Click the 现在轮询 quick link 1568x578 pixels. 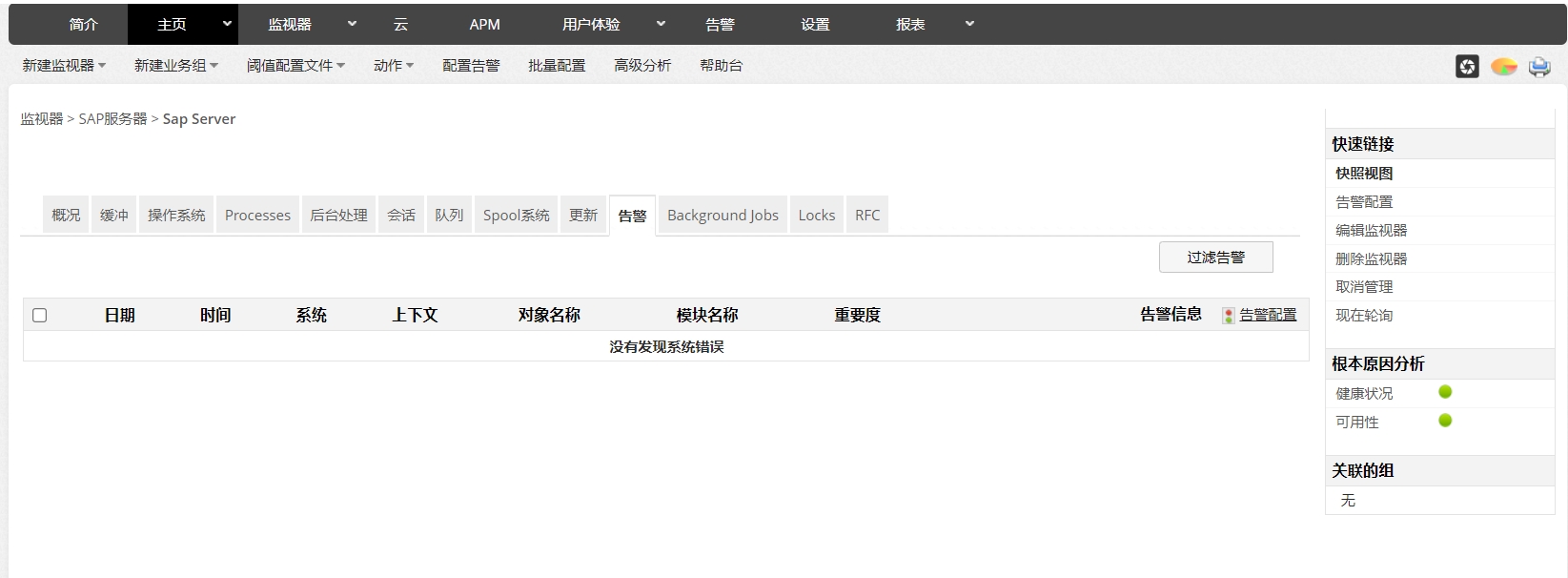pos(1364,316)
